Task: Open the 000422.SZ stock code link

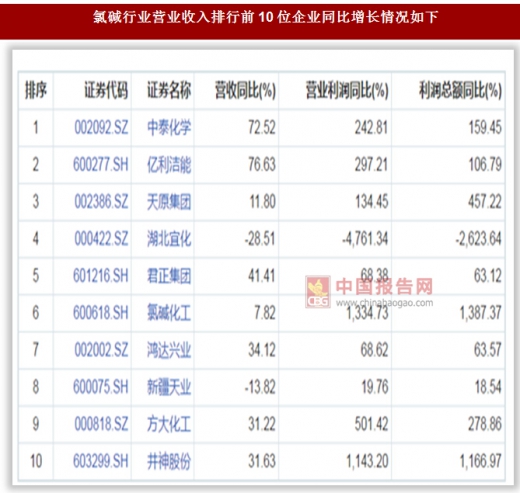Action: (x=101, y=239)
